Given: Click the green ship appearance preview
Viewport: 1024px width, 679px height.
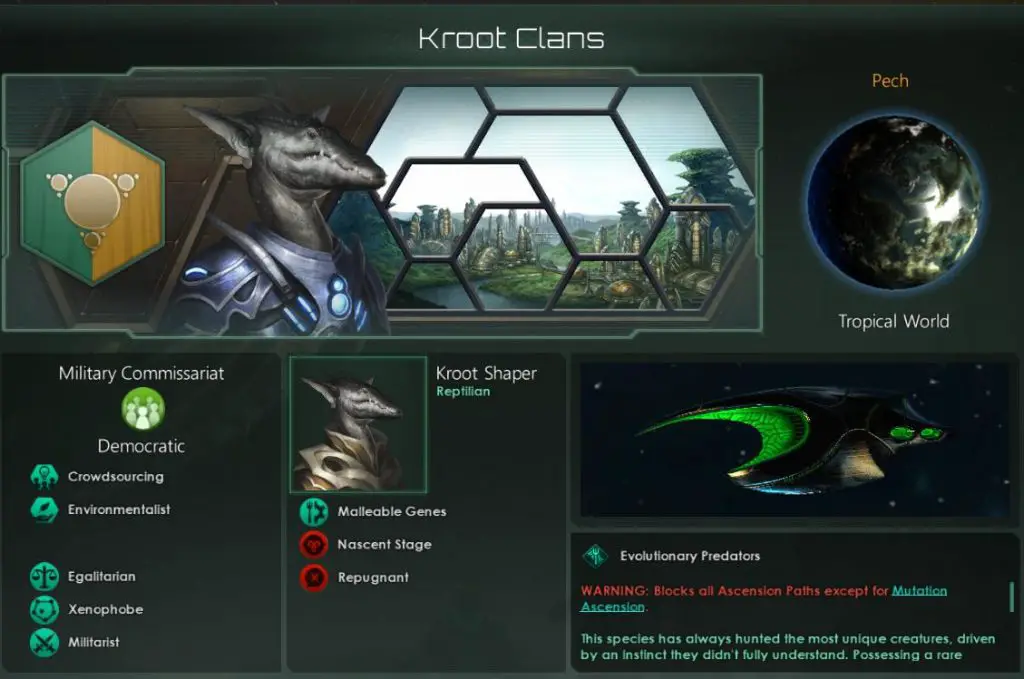Looking at the screenshot, I should point(795,439).
